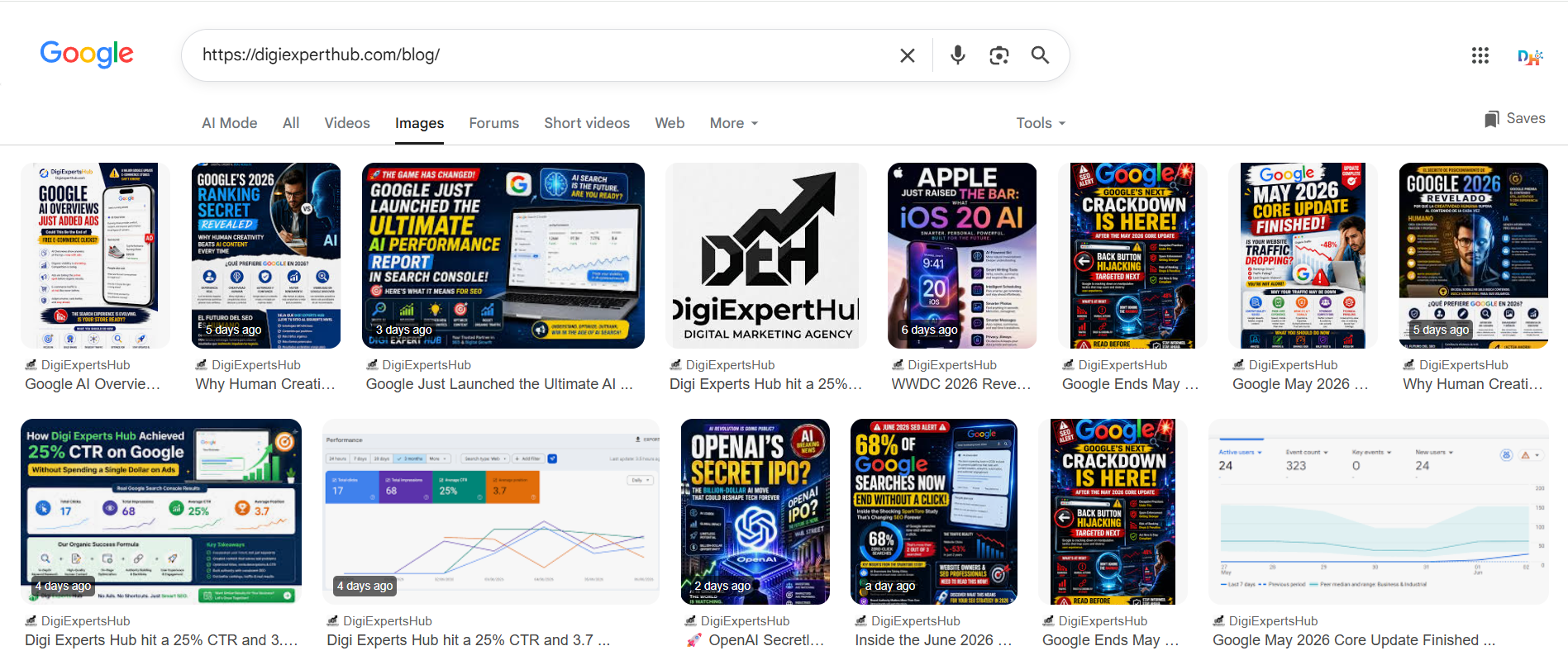Click DigiExpertsHub favicon under Google AI Overviews result

click(31, 365)
